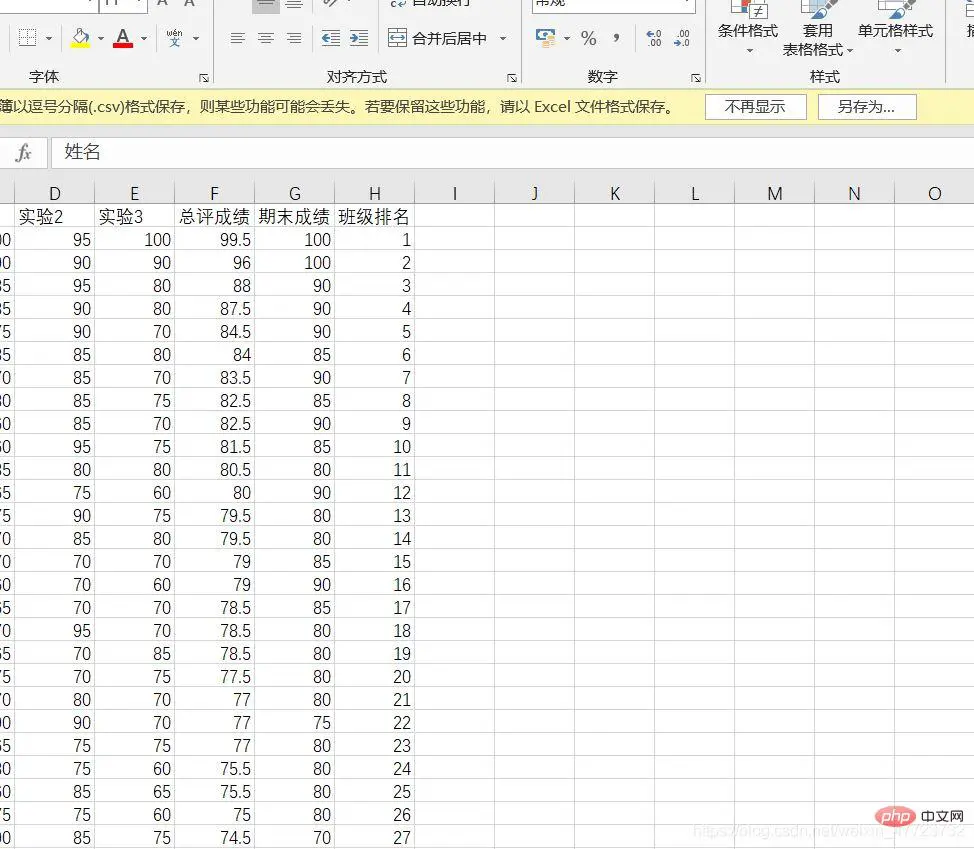Viewport: 974px width, 849px height.
Task: Align text to the right
Action: pyautogui.click(x=294, y=38)
